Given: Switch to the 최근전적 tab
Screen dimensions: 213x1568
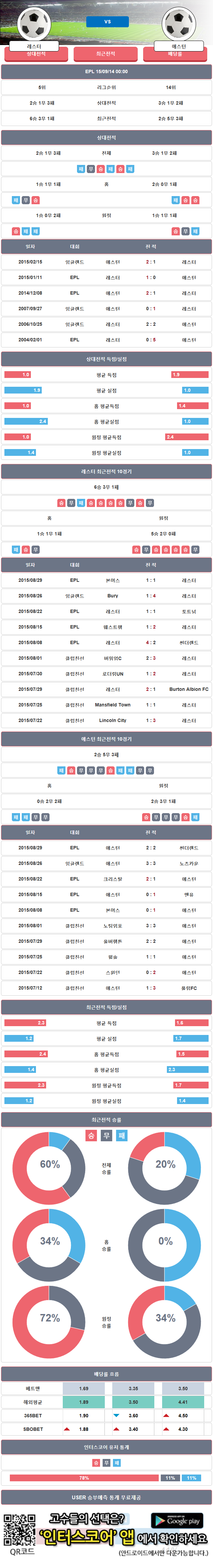Looking at the screenshot, I should coord(106,54).
